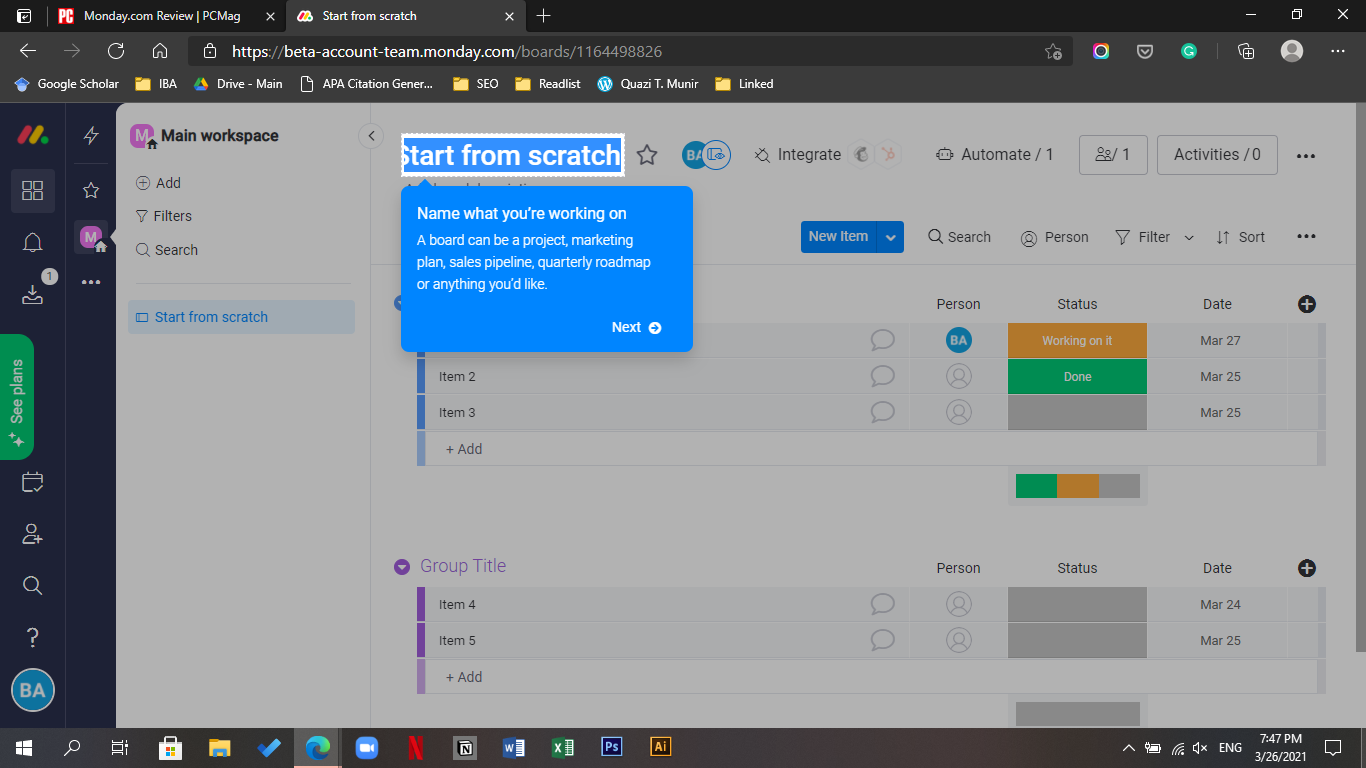Image resolution: width=1366 pixels, height=768 pixels.
Task: Open the conversation bubble for Item 5
Action: (x=882, y=640)
